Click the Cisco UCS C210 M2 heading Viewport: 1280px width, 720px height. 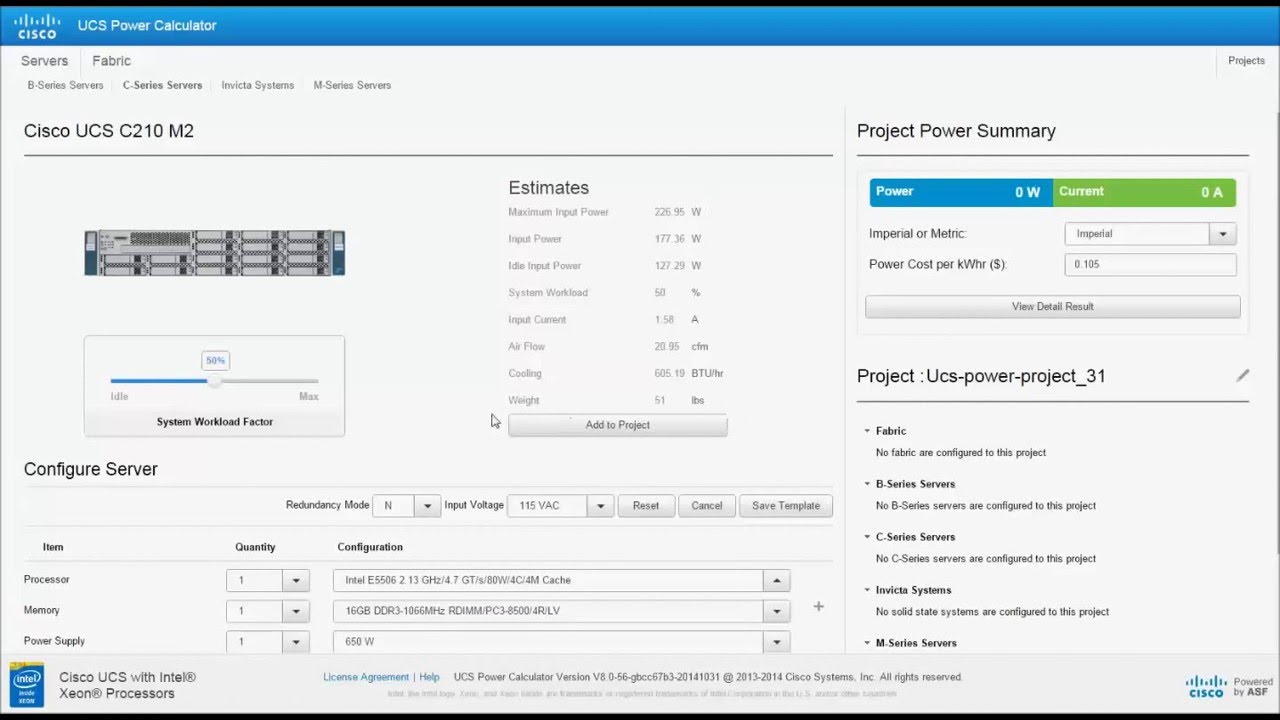109,131
